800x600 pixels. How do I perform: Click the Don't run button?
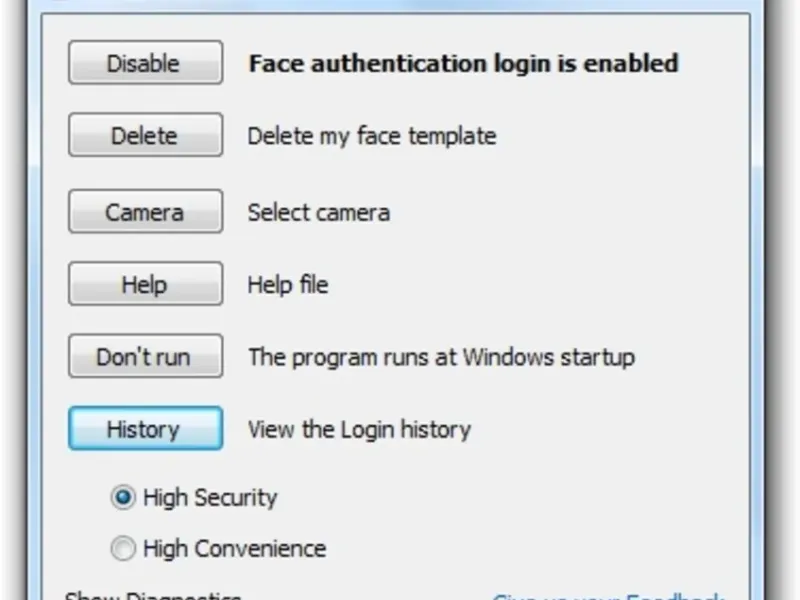pyautogui.click(x=145, y=357)
